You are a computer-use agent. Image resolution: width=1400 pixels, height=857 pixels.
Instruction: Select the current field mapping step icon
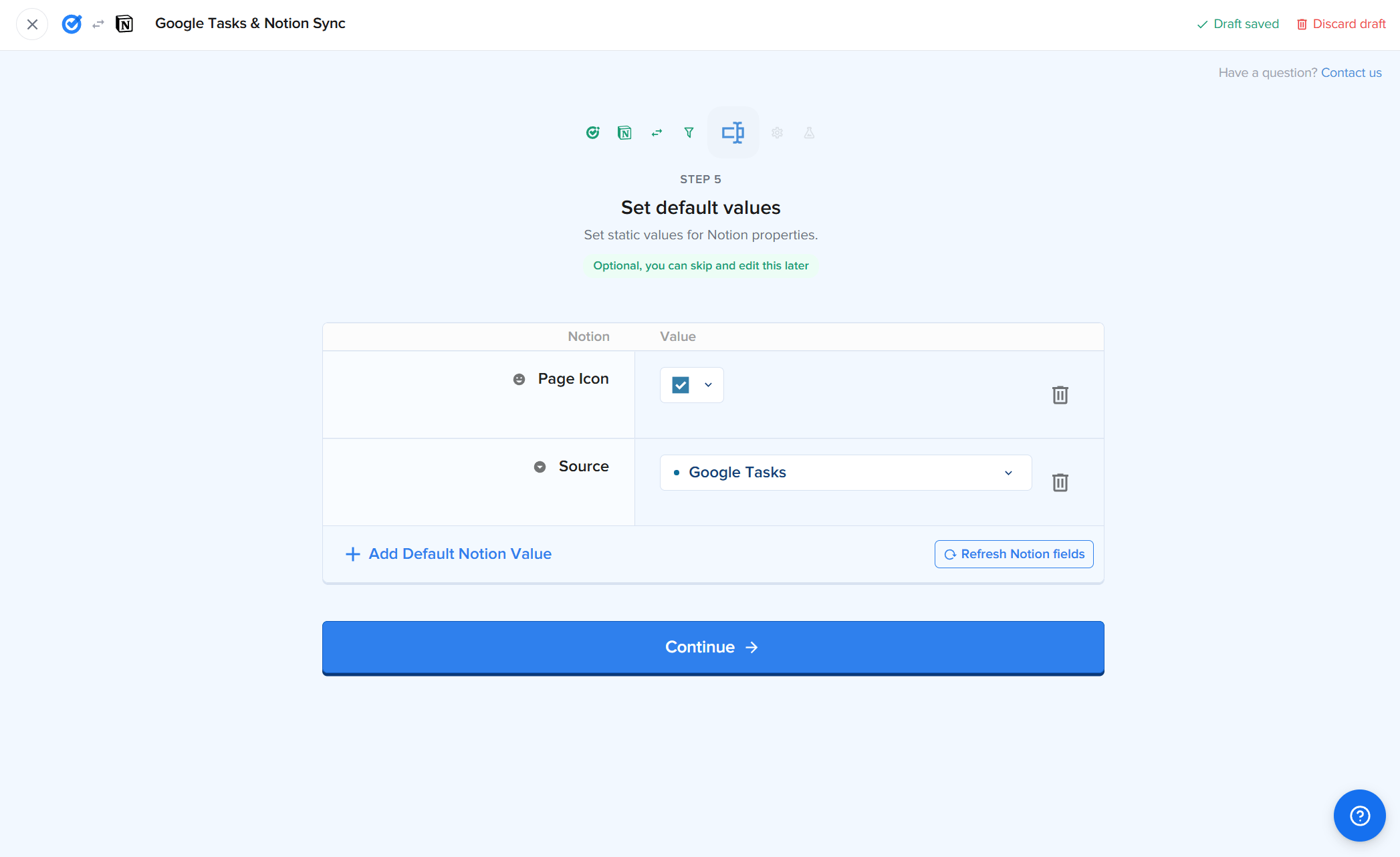(733, 132)
